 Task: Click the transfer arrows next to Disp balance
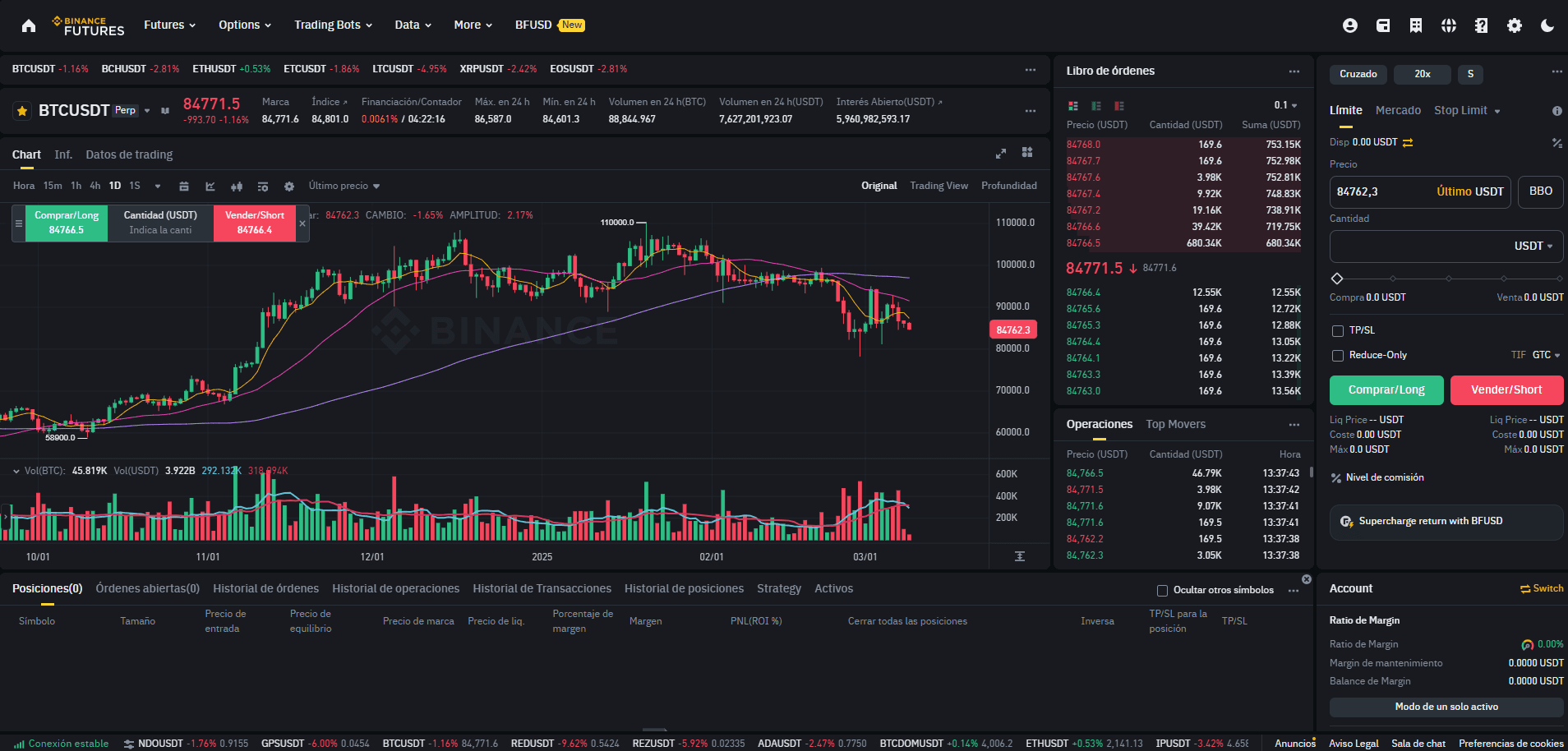point(1408,143)
